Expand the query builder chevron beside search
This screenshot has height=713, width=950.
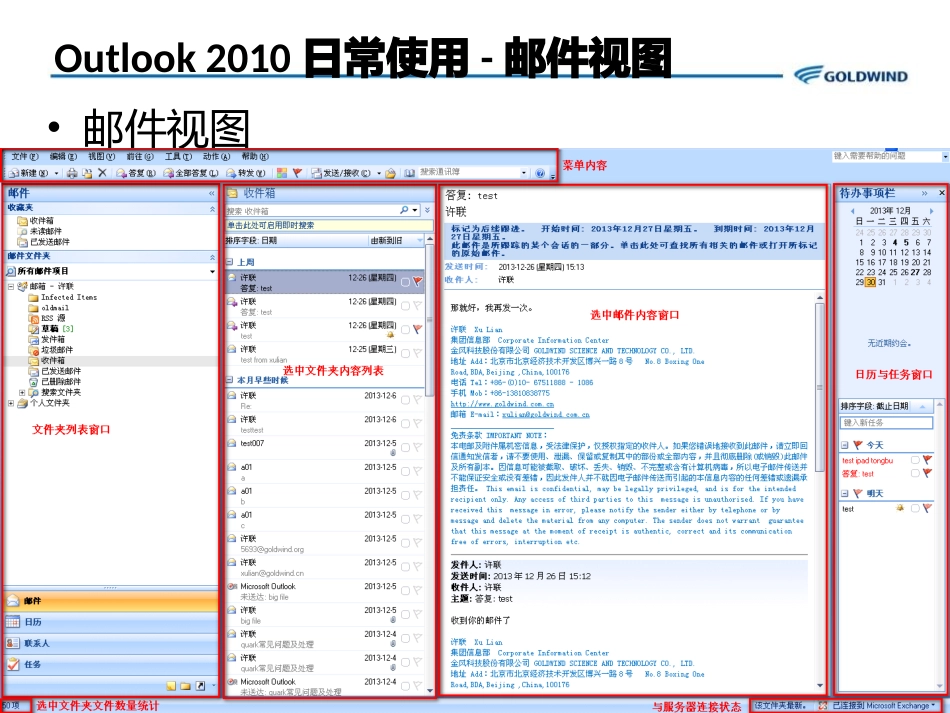tap(428, 210)
